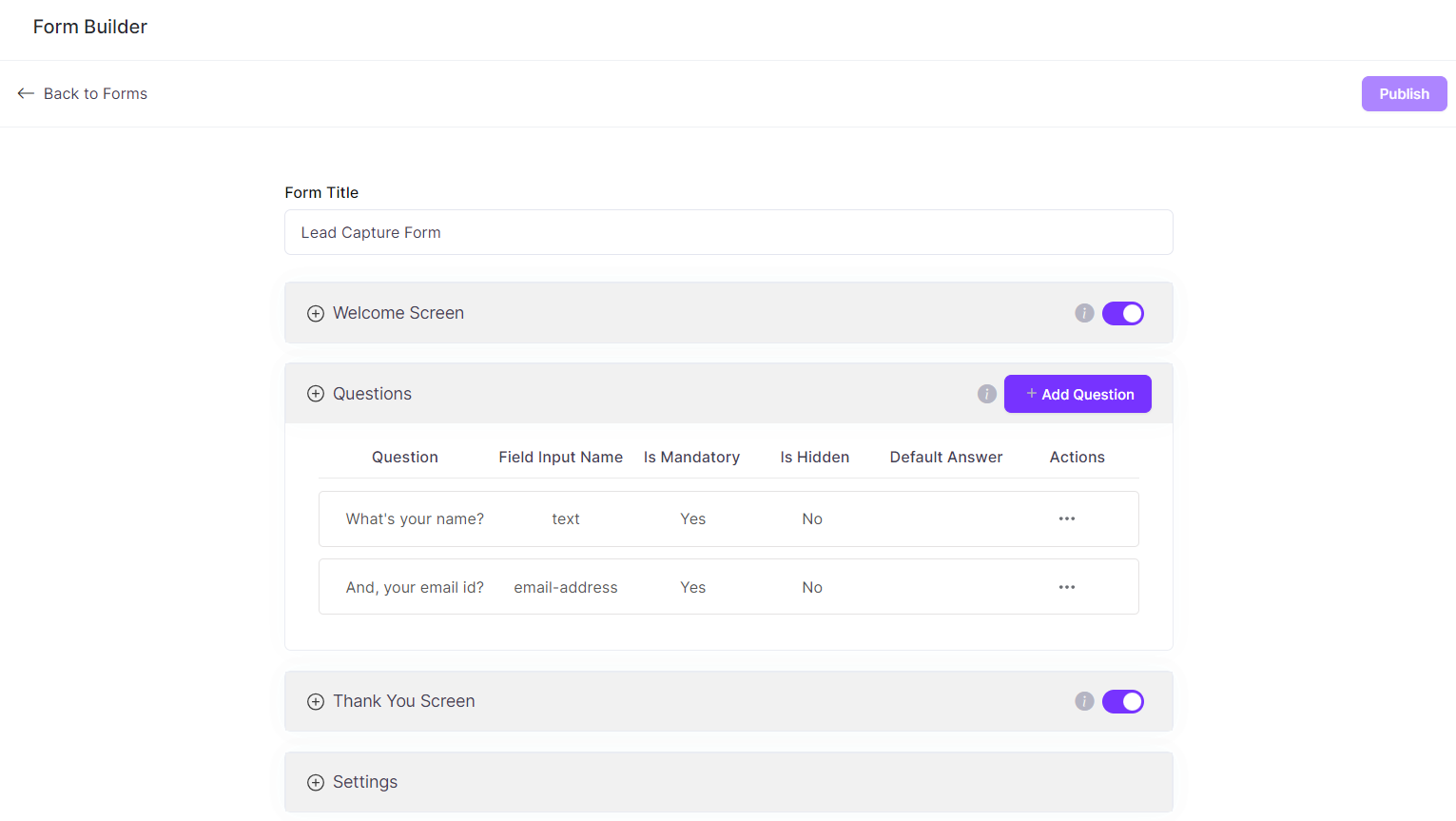1456x821 pixels.
Task: Go back via Back to Forms link
Action: coord(95,93)
